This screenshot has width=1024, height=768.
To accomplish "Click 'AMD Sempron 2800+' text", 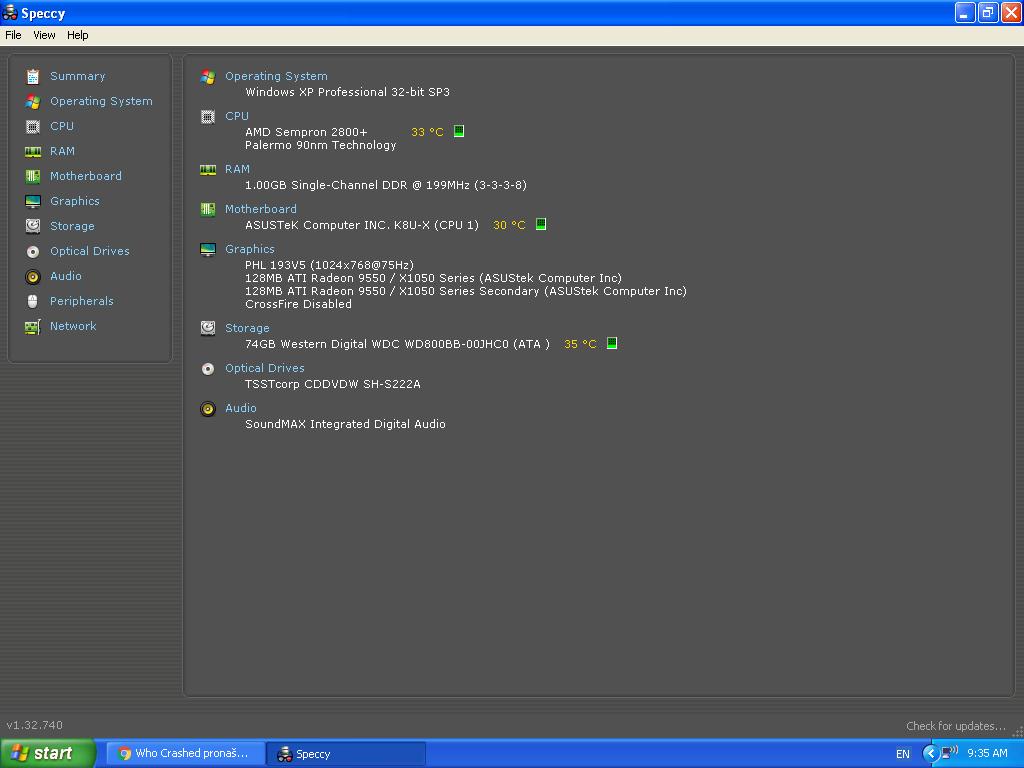I will pos(306,132).
